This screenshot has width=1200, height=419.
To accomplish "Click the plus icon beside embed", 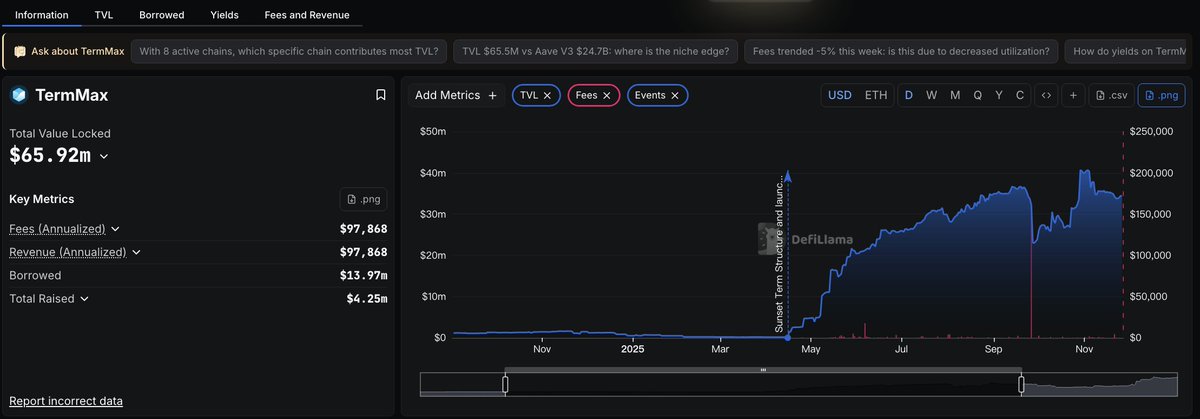I will click(1073, 95).
